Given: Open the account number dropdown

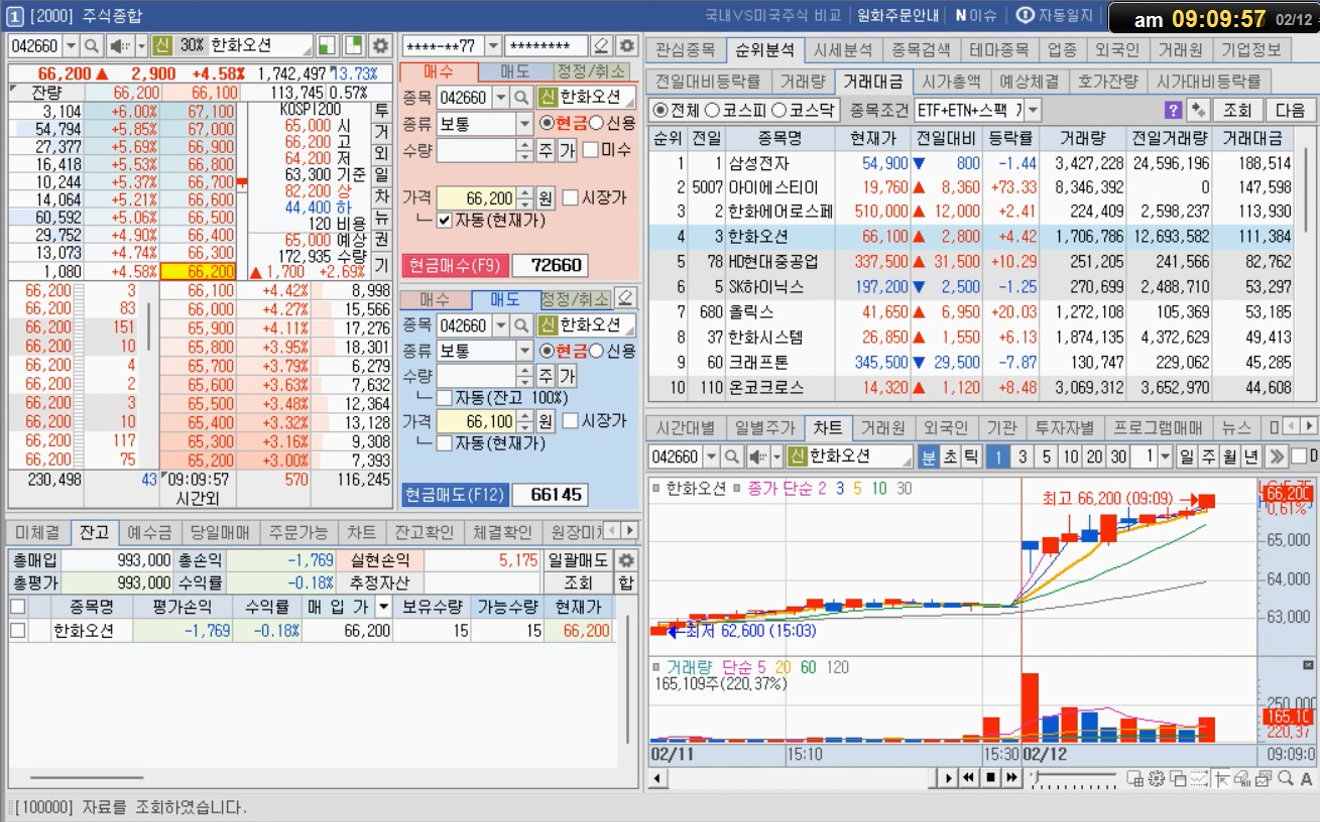Looking at the screenshot, I should coord(493,46).
